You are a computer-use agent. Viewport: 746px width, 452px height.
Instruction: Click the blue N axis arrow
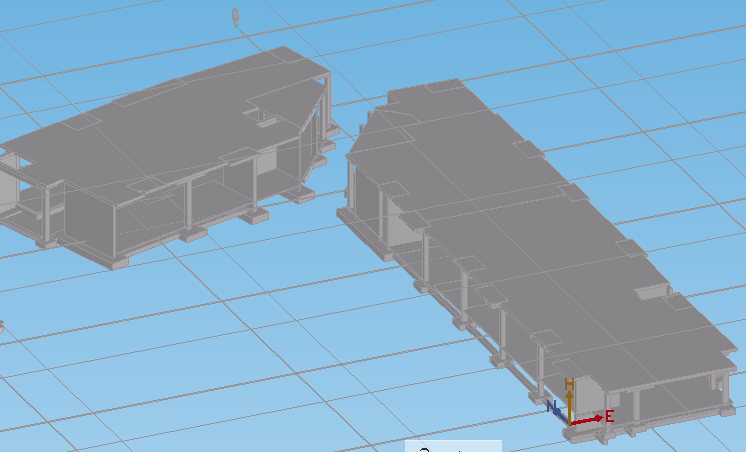(556, 410)
